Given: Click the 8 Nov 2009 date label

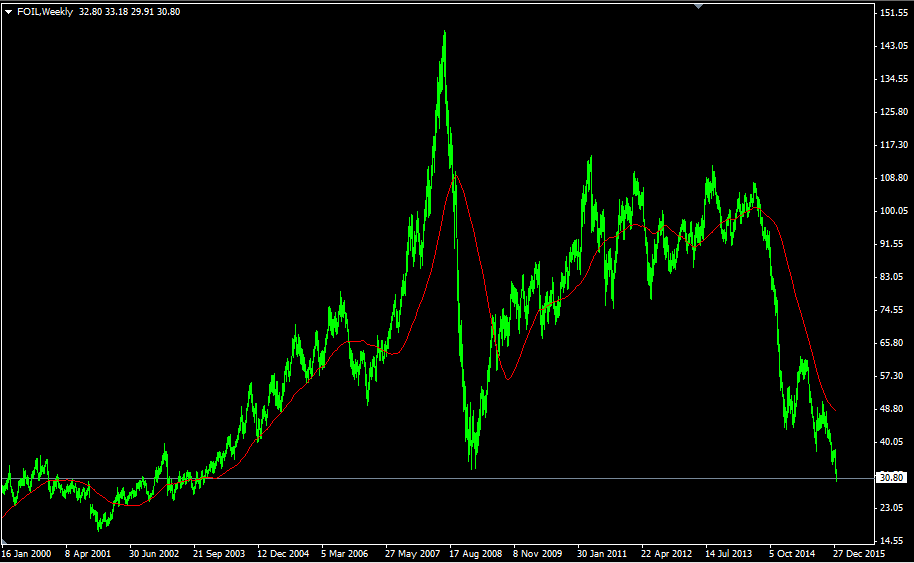Looking at the screenshot, I should pyautogui.click(x=537, y=554).
